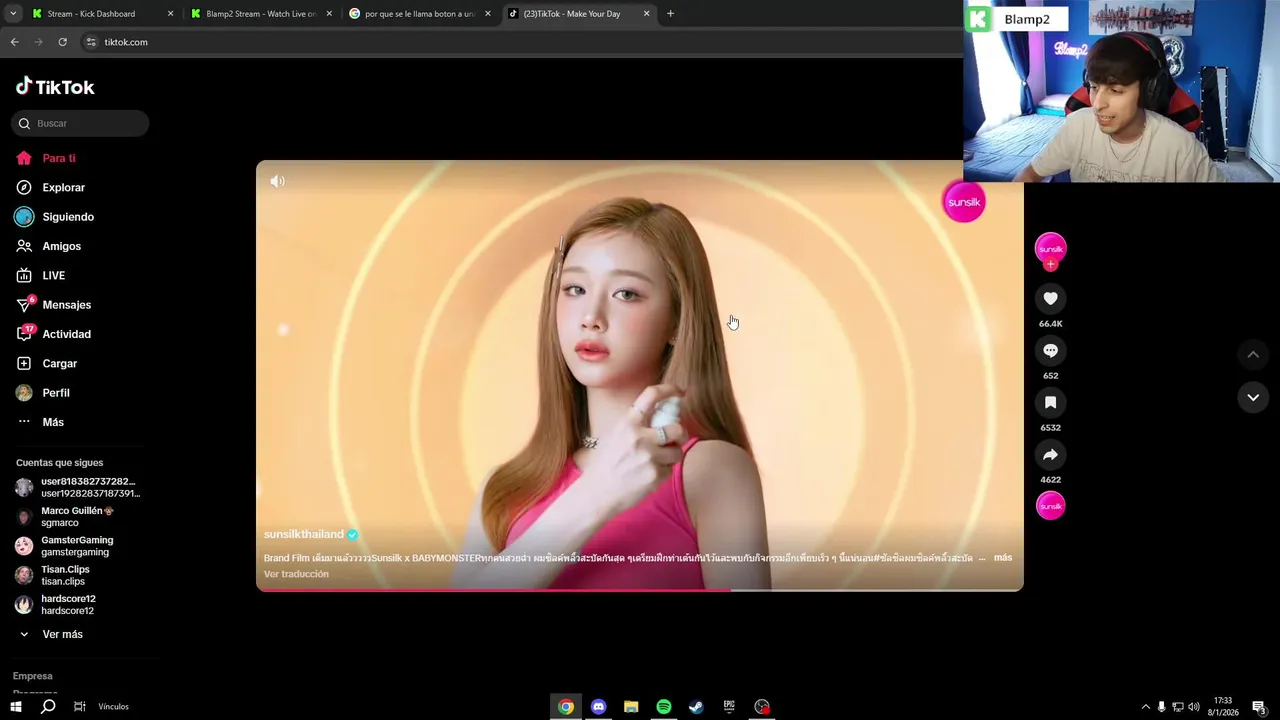Open Perfil page
The width and height of the screenshot is (1280, 720).
[42, 393]
